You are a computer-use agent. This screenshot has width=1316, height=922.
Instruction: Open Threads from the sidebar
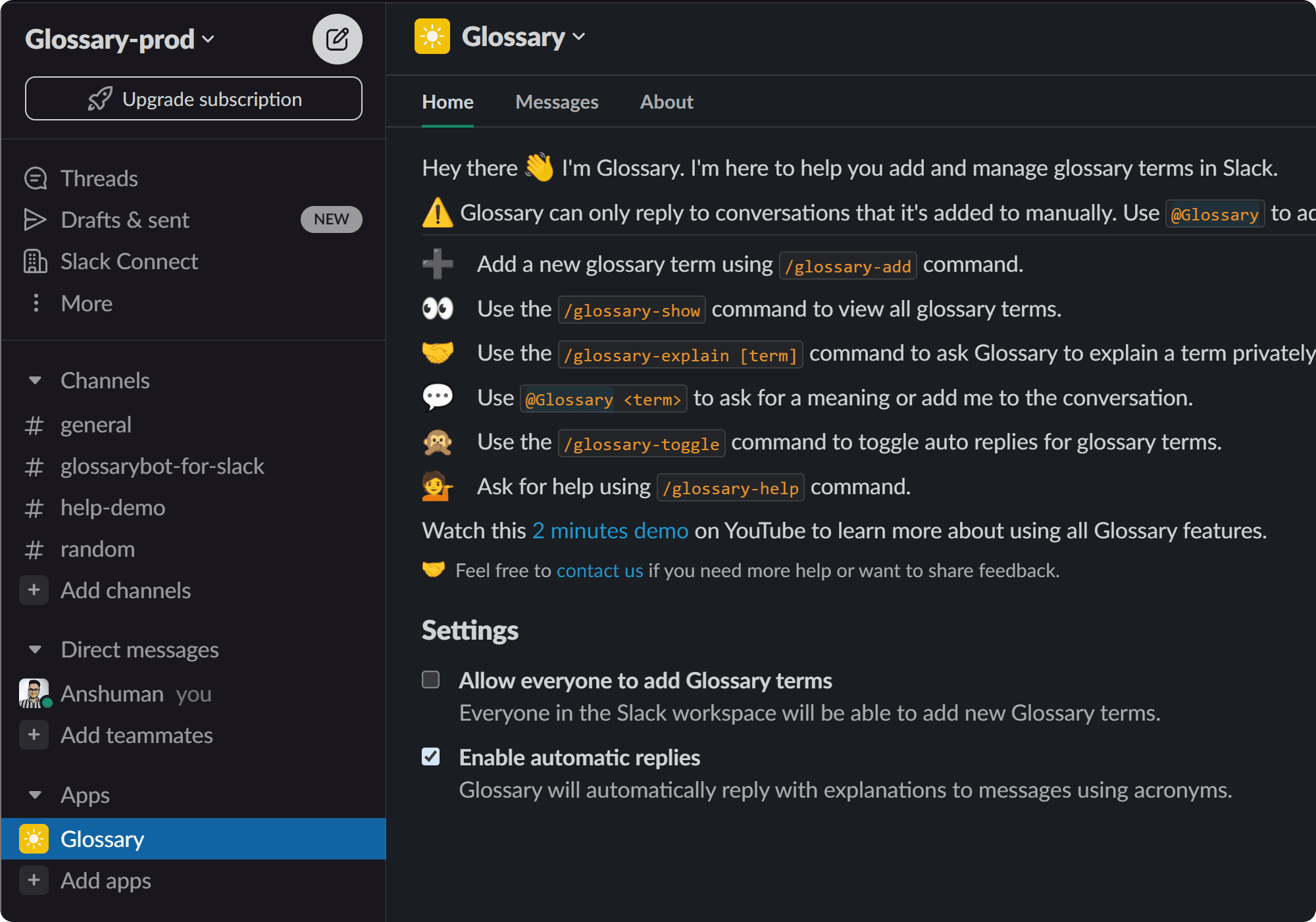click(x=99, y=178)
